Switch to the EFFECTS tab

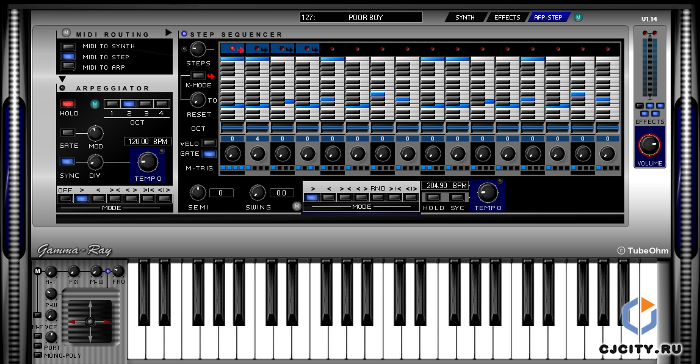(507, 17)
